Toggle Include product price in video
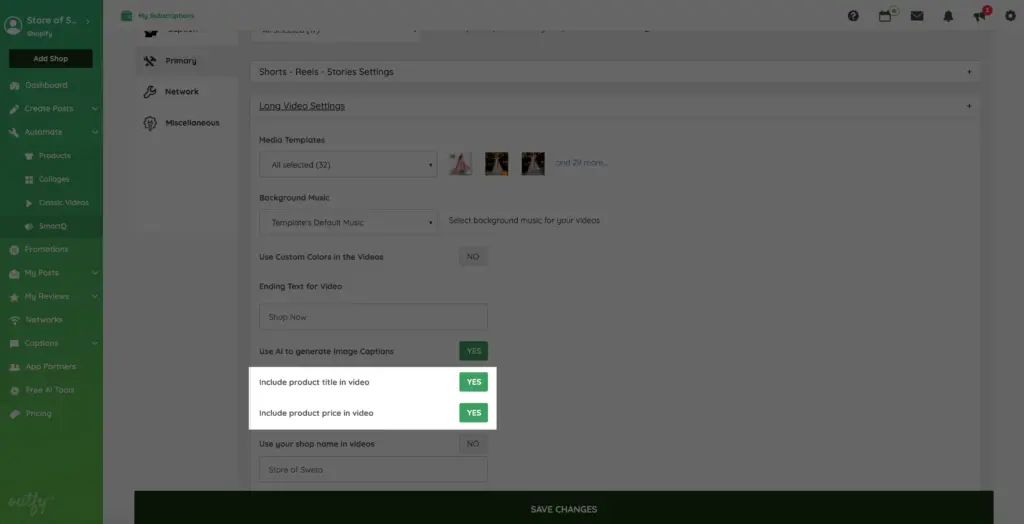1024x524 pixels. 473,413
